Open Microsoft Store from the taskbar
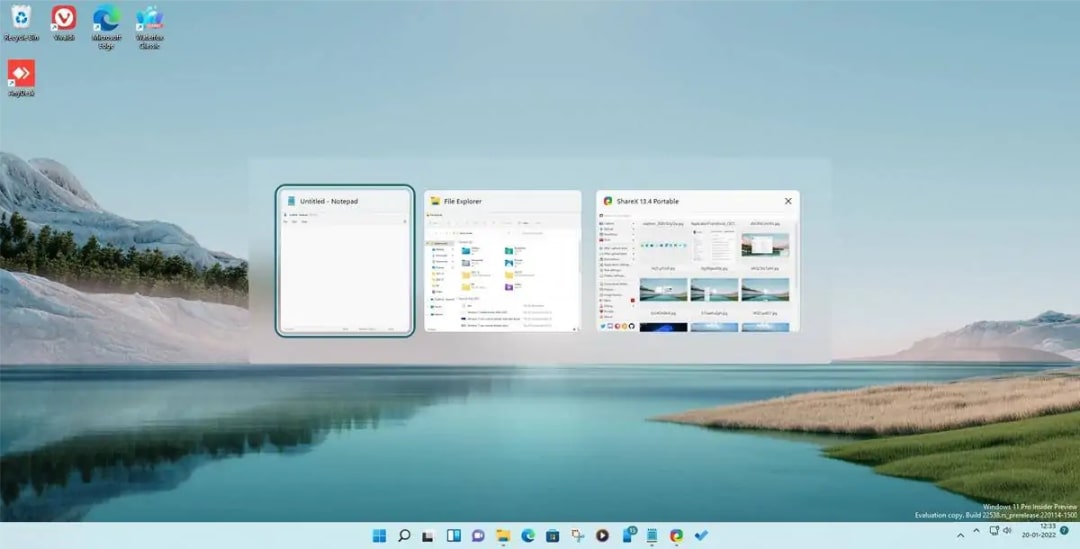Viewport: 1080px width, 549px height. (552, 535)
